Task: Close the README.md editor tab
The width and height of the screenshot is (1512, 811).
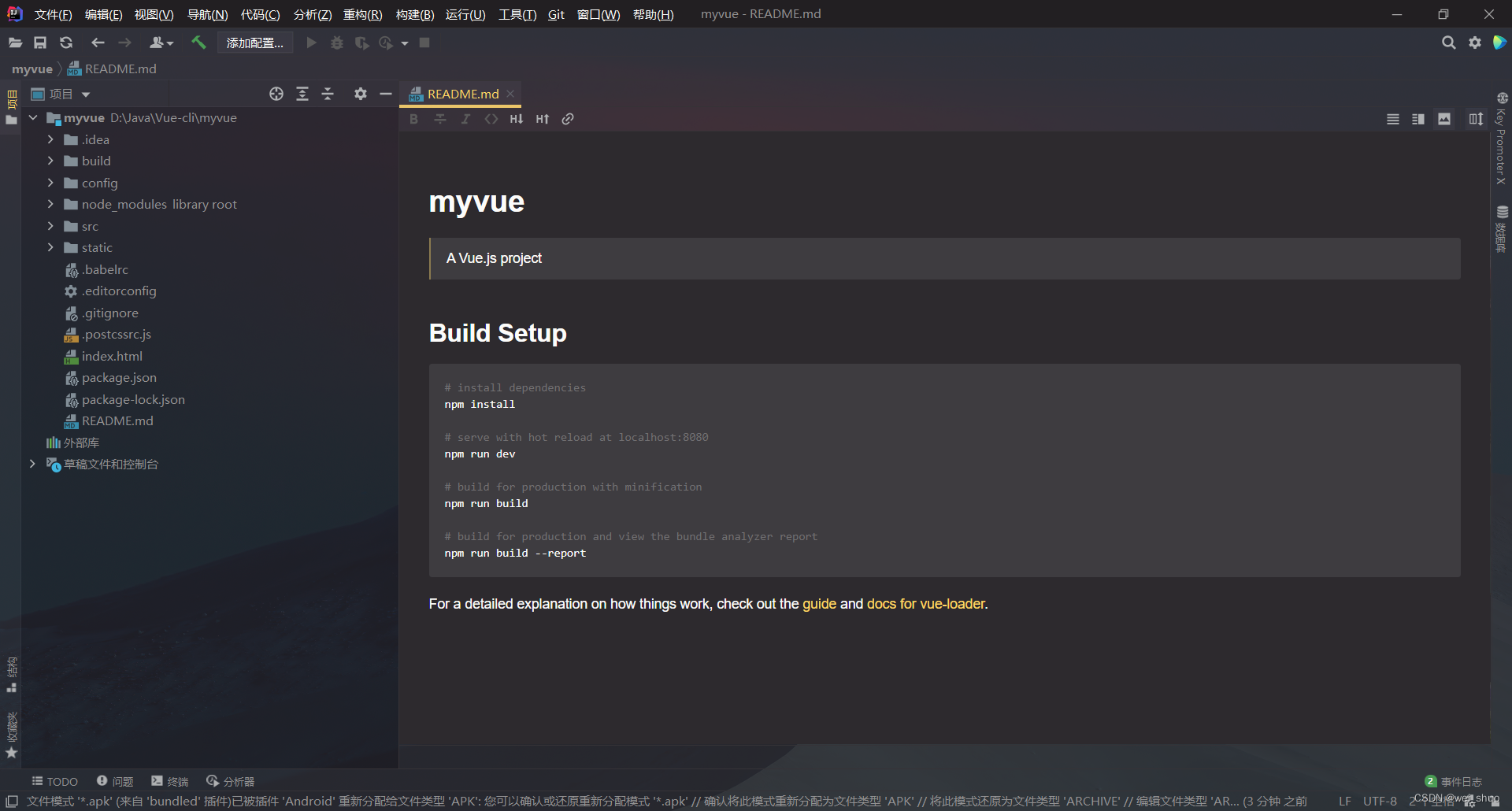Action: pos(510,94)
